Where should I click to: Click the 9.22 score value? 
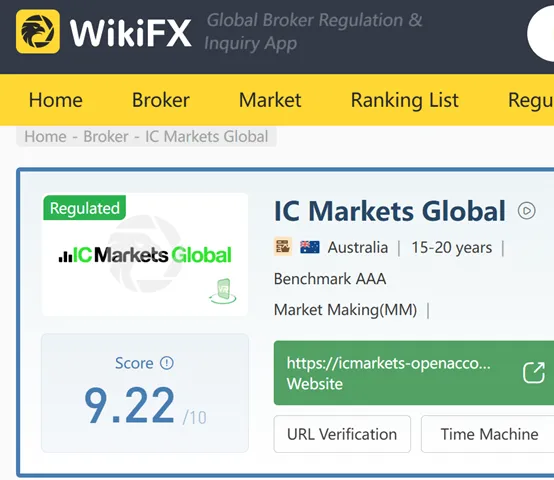130,405
